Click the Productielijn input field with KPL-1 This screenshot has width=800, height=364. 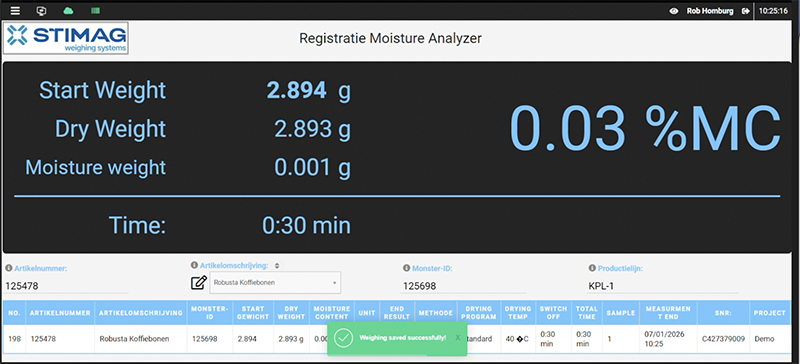tap(662, 286)
